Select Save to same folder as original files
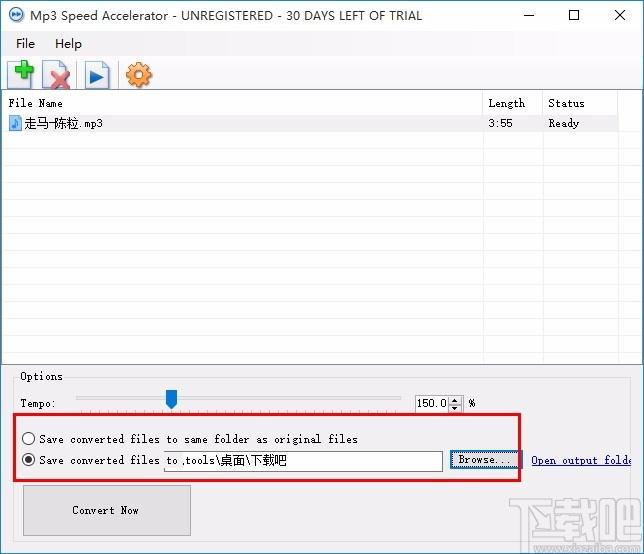Screen dimensions: 644x554 coord(28,439)
